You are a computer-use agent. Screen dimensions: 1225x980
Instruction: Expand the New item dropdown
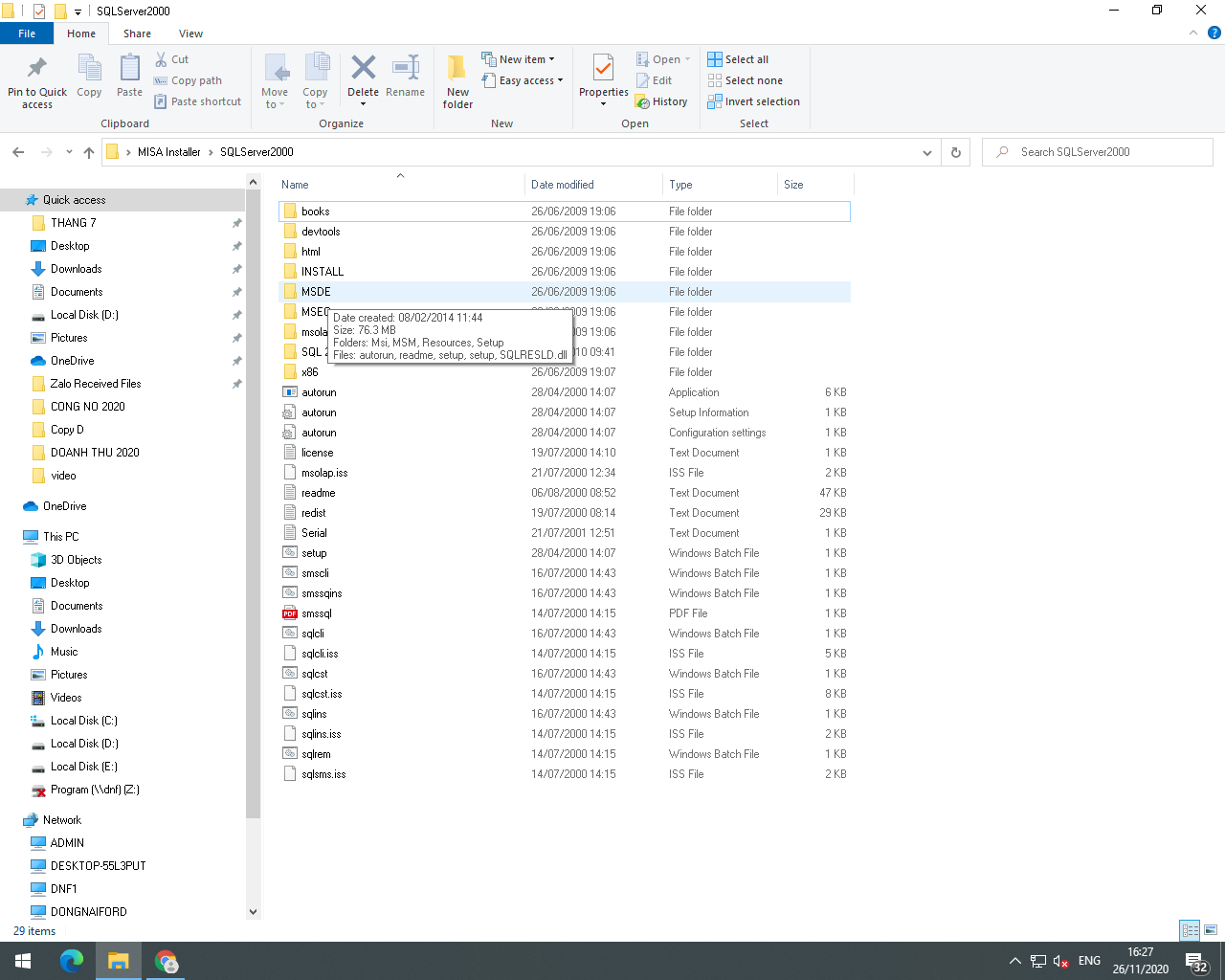551,59
